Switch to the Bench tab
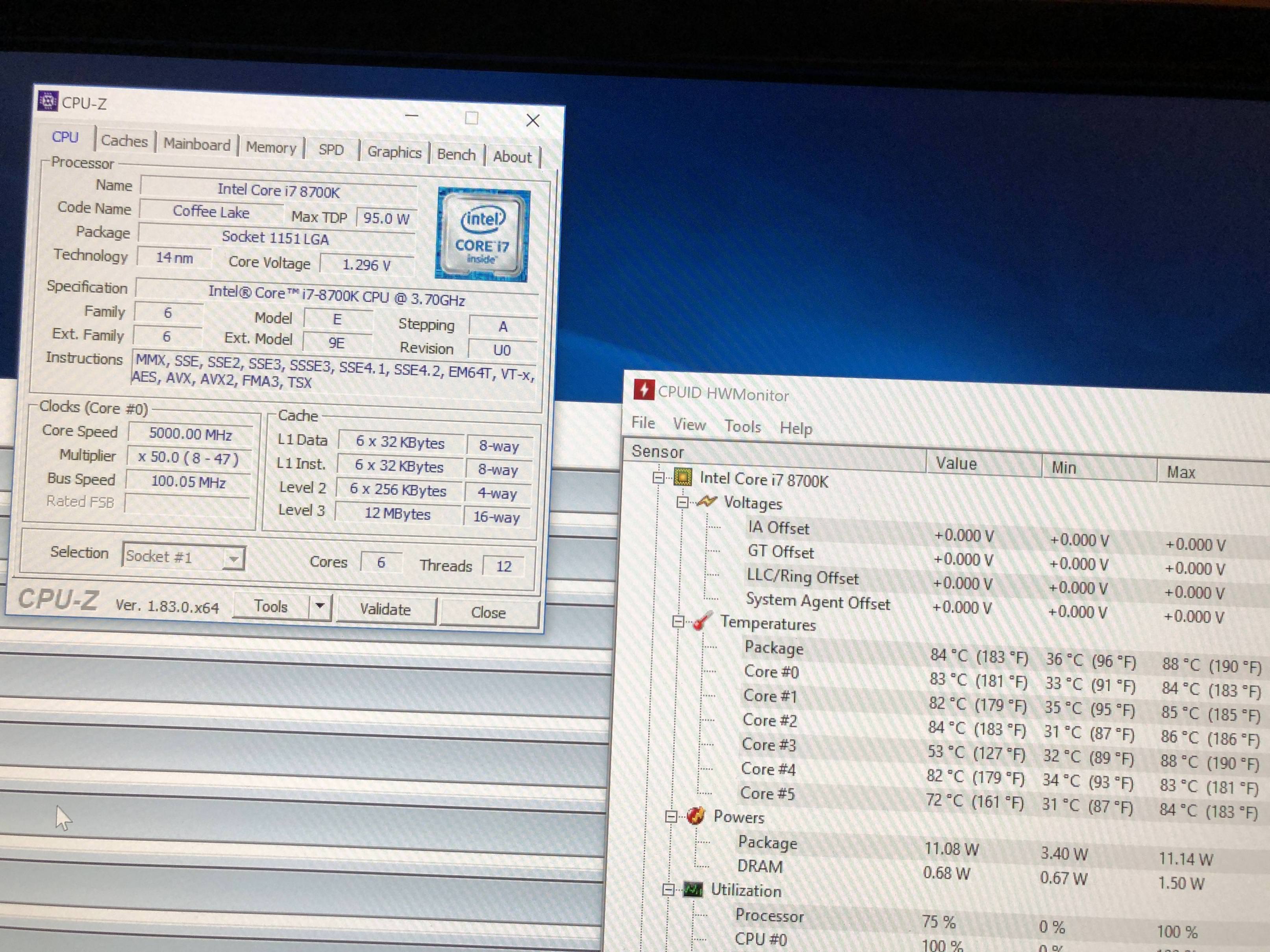1270x952 pixels. point(456,154)
